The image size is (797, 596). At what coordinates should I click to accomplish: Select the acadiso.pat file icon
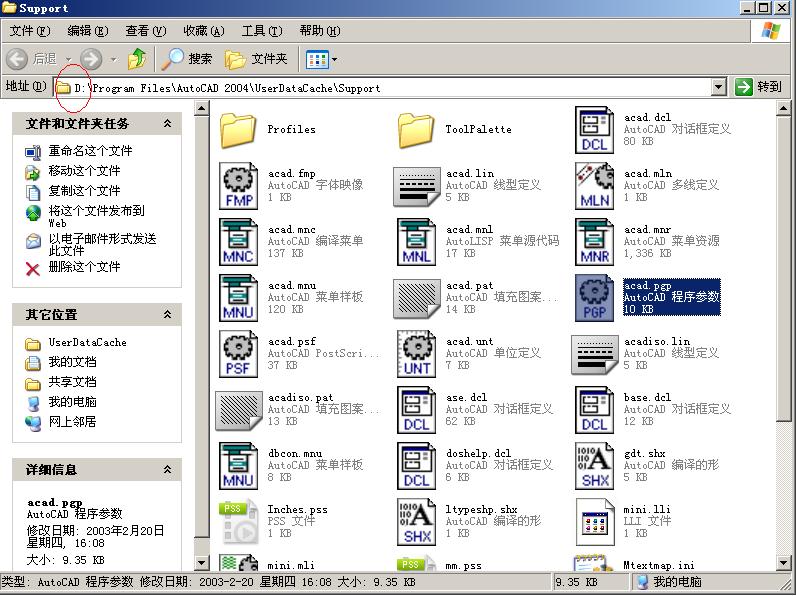[x=238, y=411]
